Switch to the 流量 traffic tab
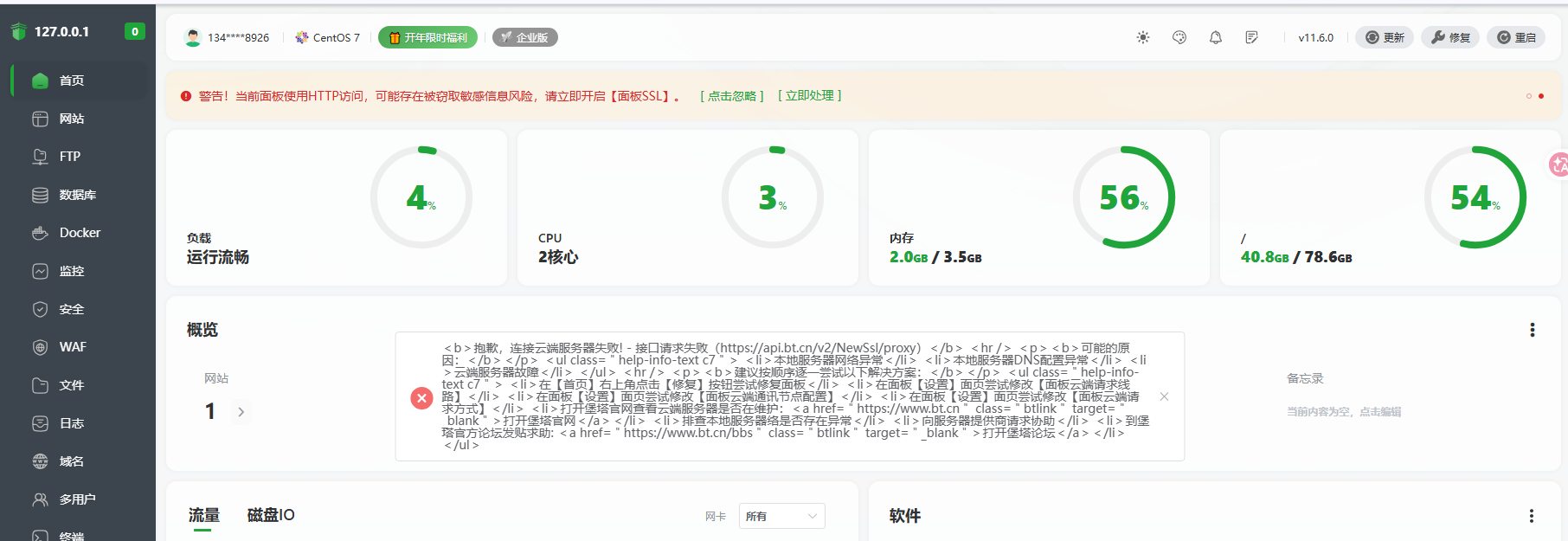This screenshot has height=541, width=1568. 204,515
